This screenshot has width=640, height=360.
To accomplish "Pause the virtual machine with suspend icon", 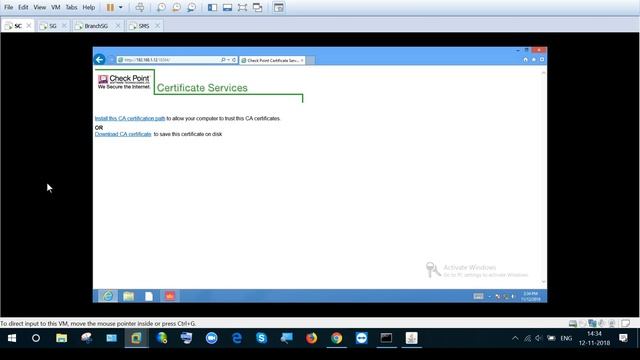I will tap(110, 7).
